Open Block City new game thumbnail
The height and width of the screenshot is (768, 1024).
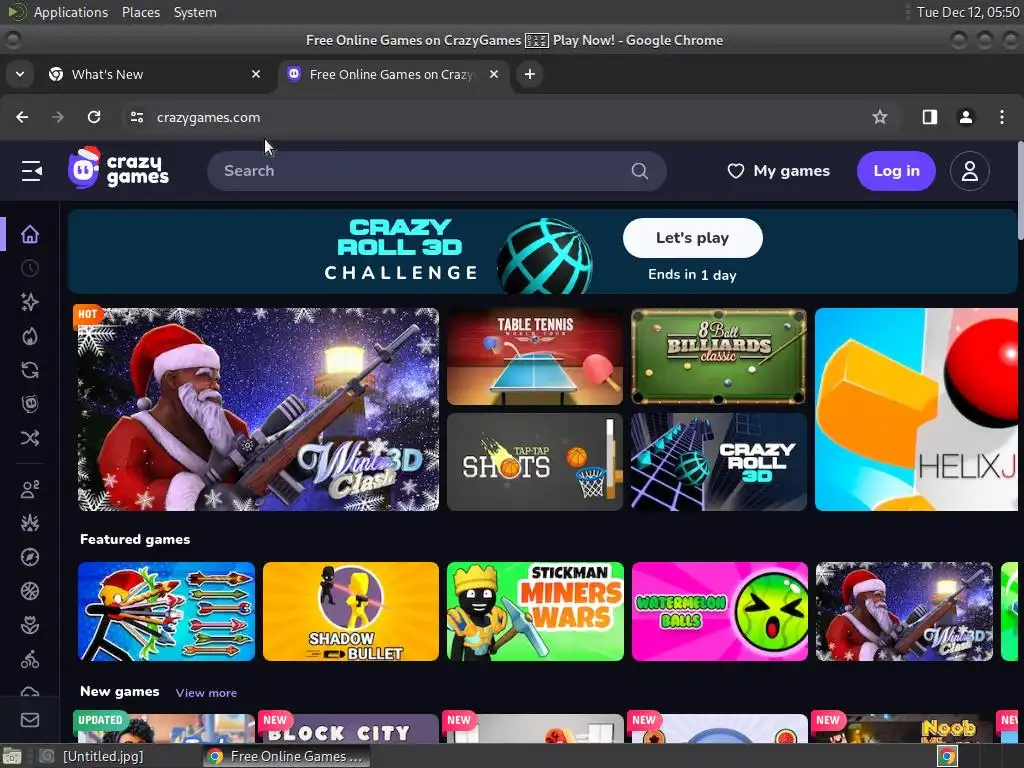coord(350,728)
